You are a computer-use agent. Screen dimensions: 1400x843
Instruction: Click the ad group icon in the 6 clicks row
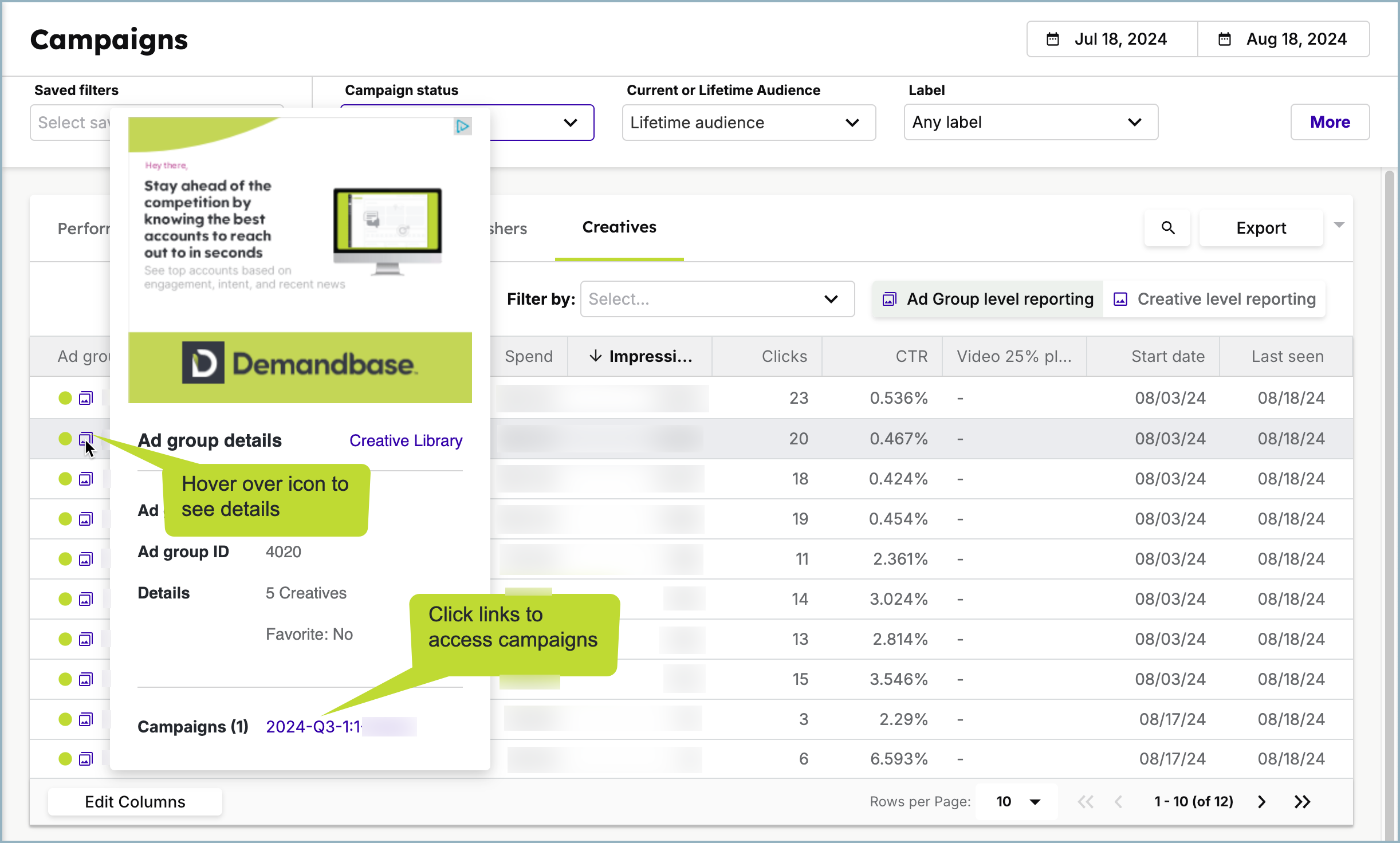point(86,759)
